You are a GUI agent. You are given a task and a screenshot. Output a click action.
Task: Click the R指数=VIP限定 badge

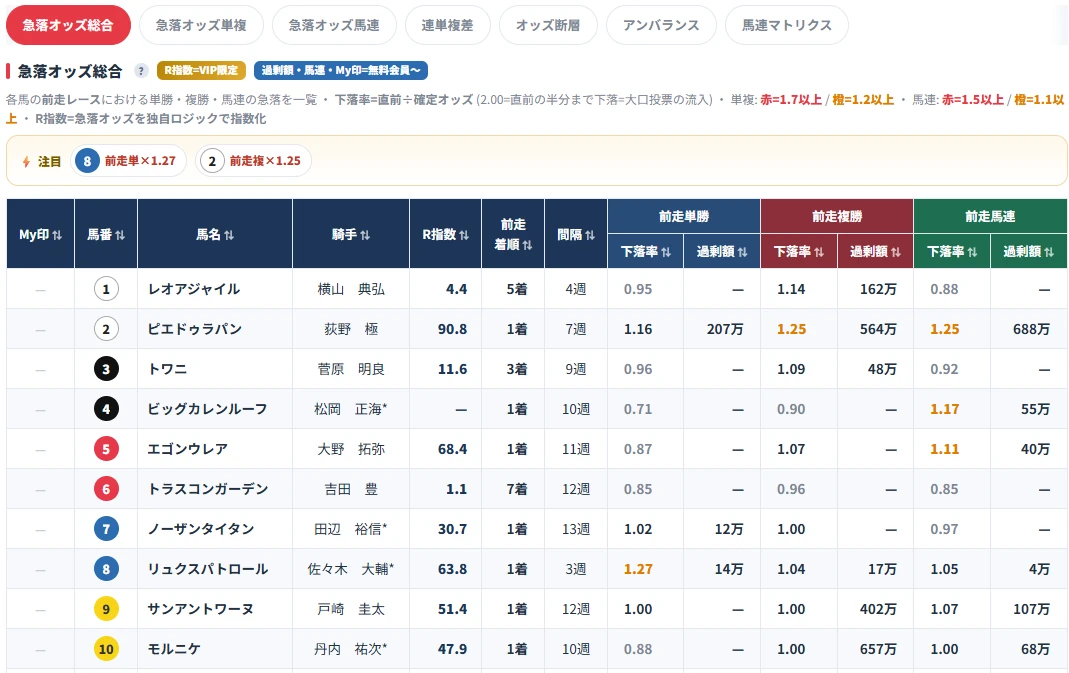[201, 70]
